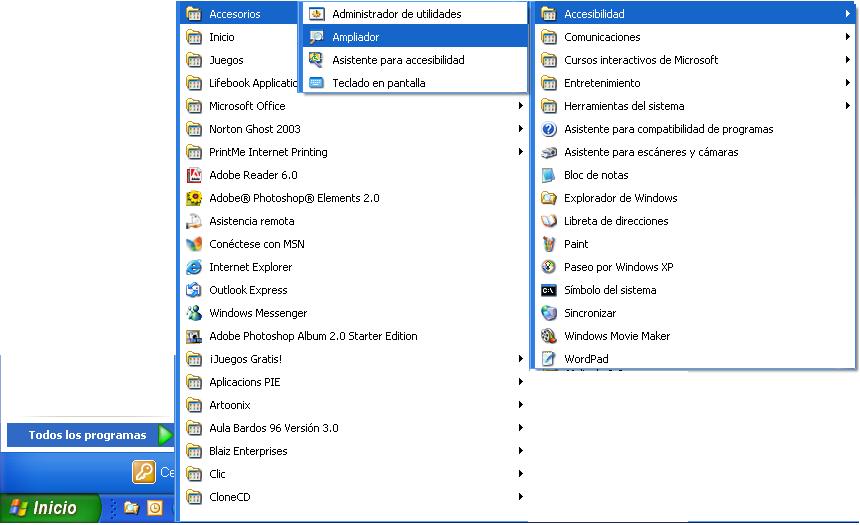Expand Herramientas del sistema arrow
860x525 pixels.
click(x=848, y=106)
